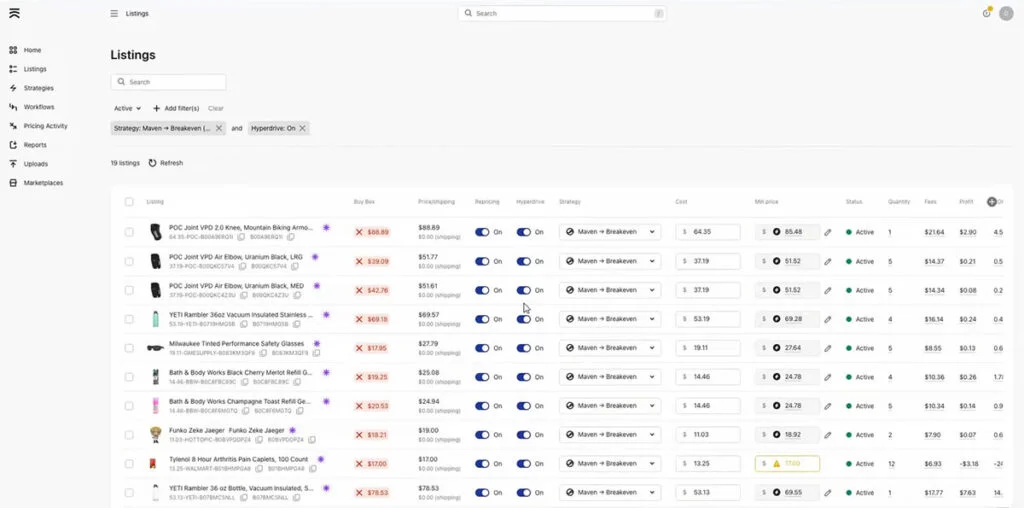This screenshot has width=1024, height=508.
Task: Open POC Joint VPD 2.0 Knee listing title
Action: 241,227
